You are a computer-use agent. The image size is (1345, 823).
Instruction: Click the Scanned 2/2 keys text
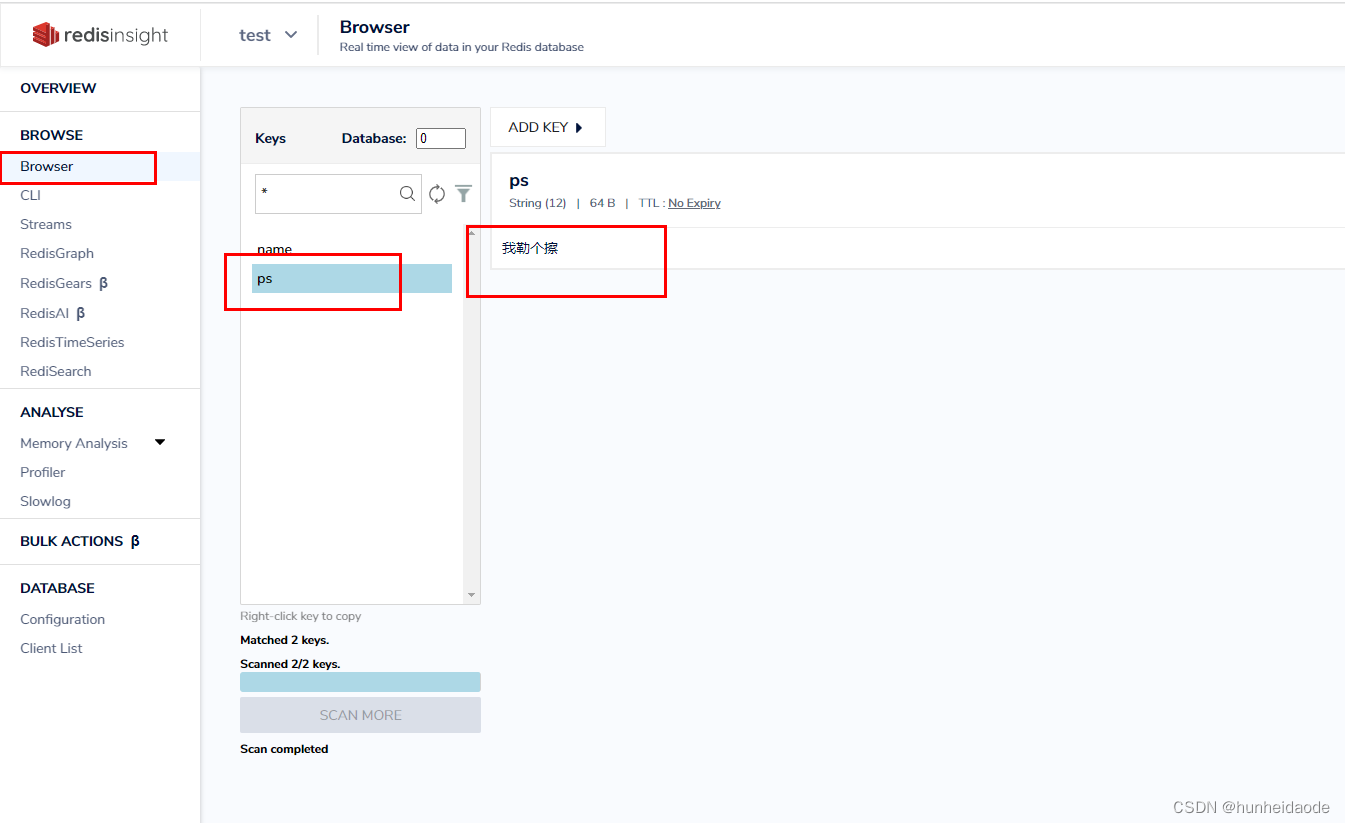tap(290, 664)
